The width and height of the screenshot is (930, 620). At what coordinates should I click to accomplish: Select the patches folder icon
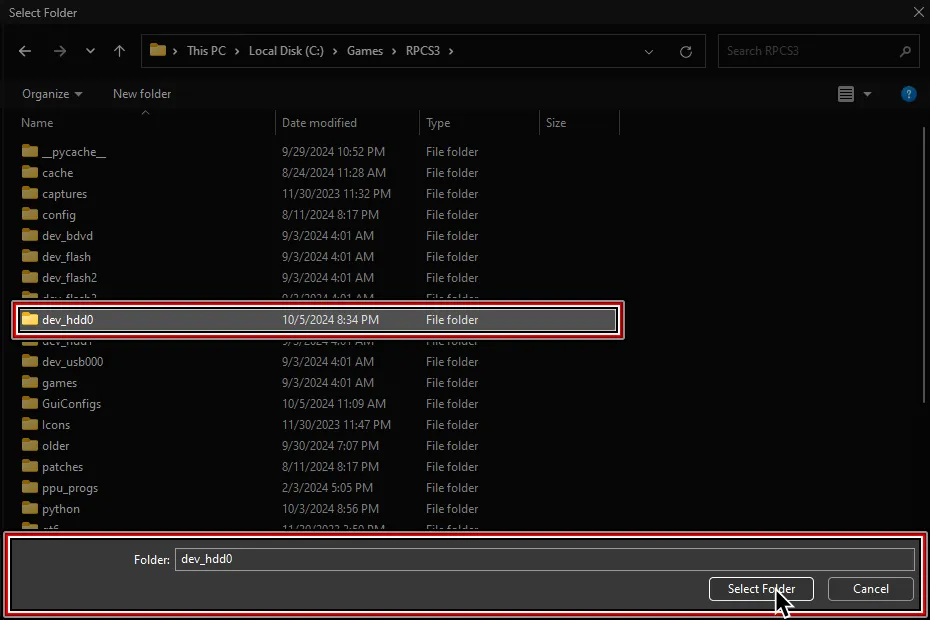[x=29, y=466]
